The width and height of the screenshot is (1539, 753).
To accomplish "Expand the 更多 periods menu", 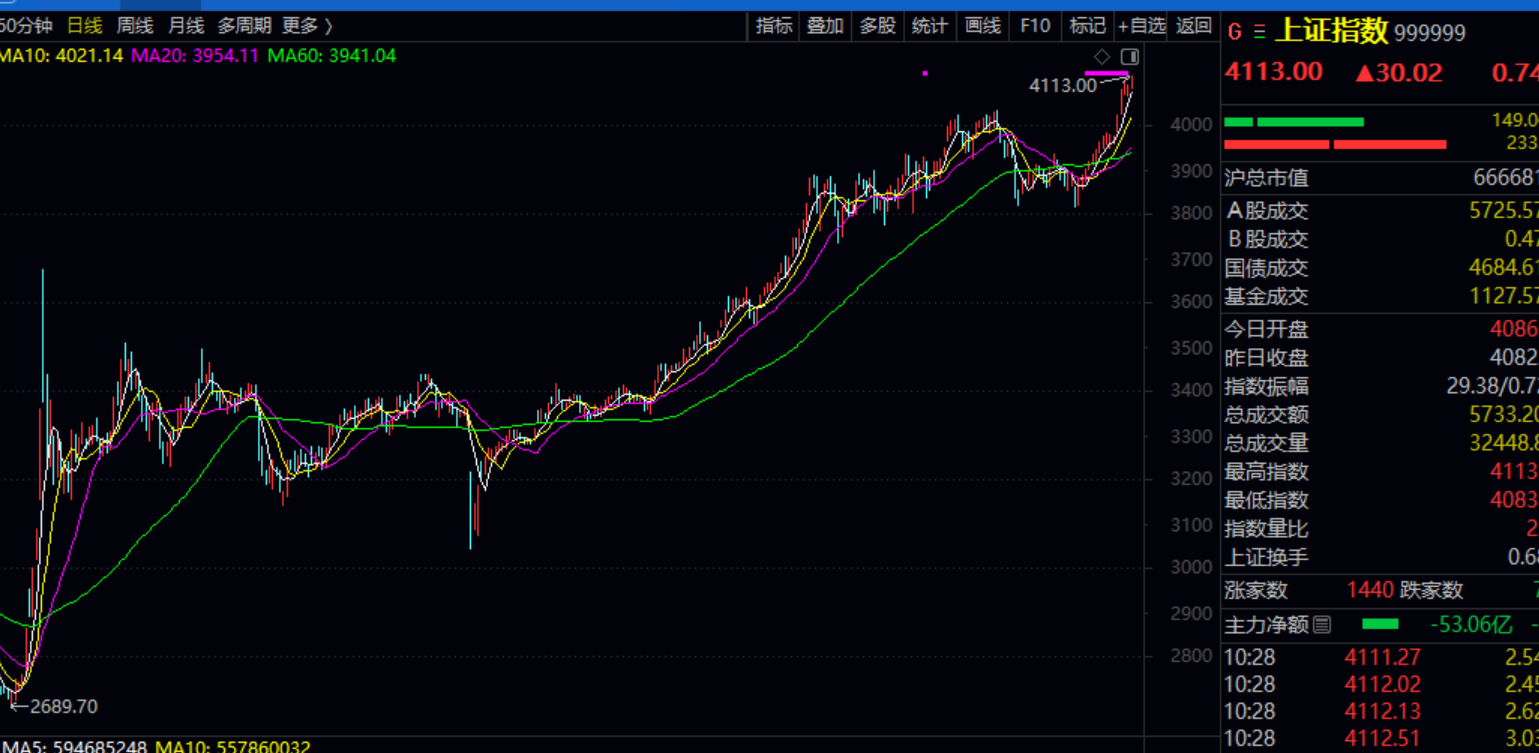I will coord(308,26).
